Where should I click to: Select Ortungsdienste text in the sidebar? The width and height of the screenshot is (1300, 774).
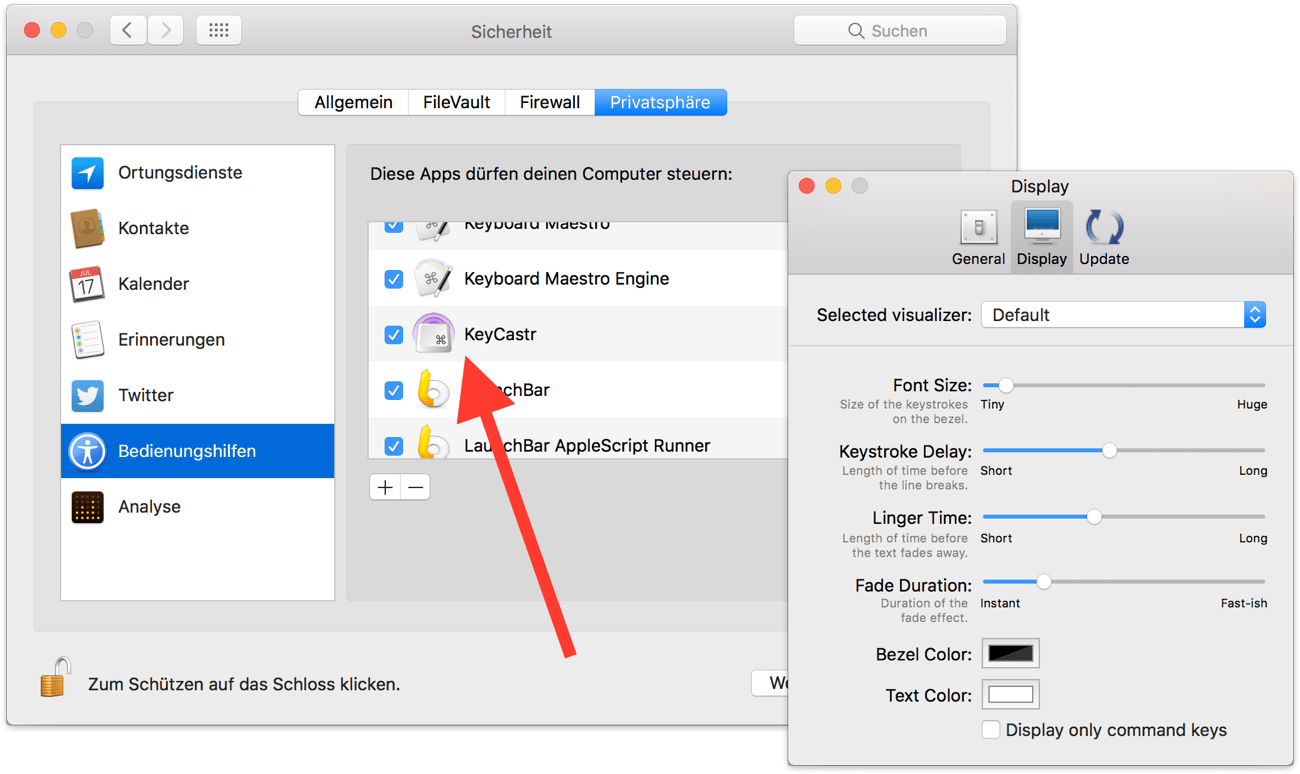click(180, 173)
